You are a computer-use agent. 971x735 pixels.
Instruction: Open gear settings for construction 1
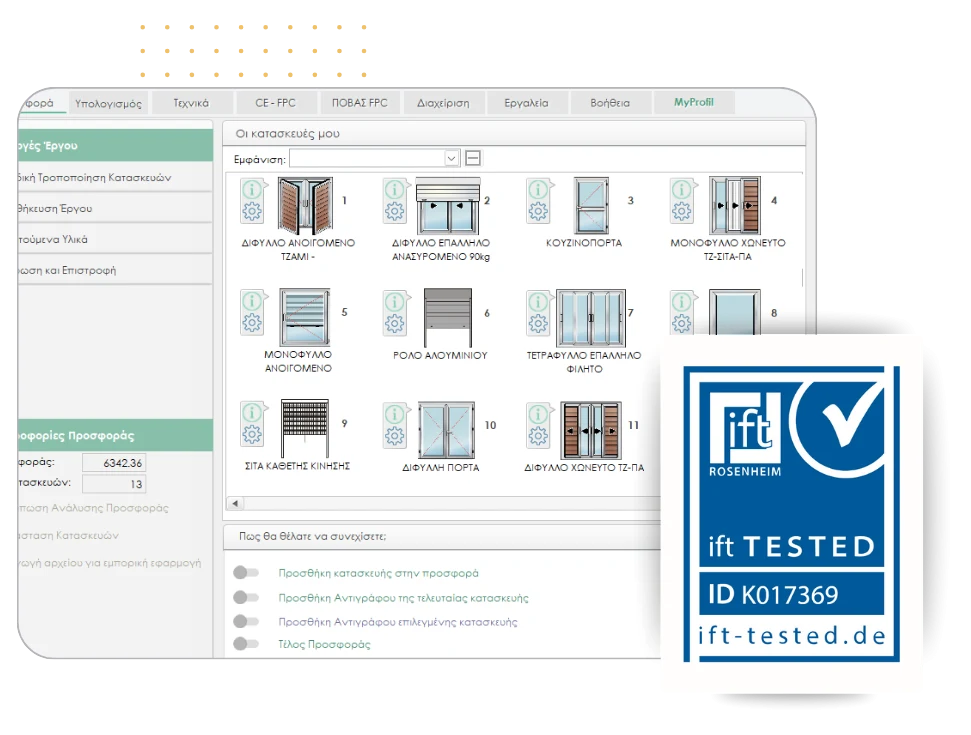252,212
